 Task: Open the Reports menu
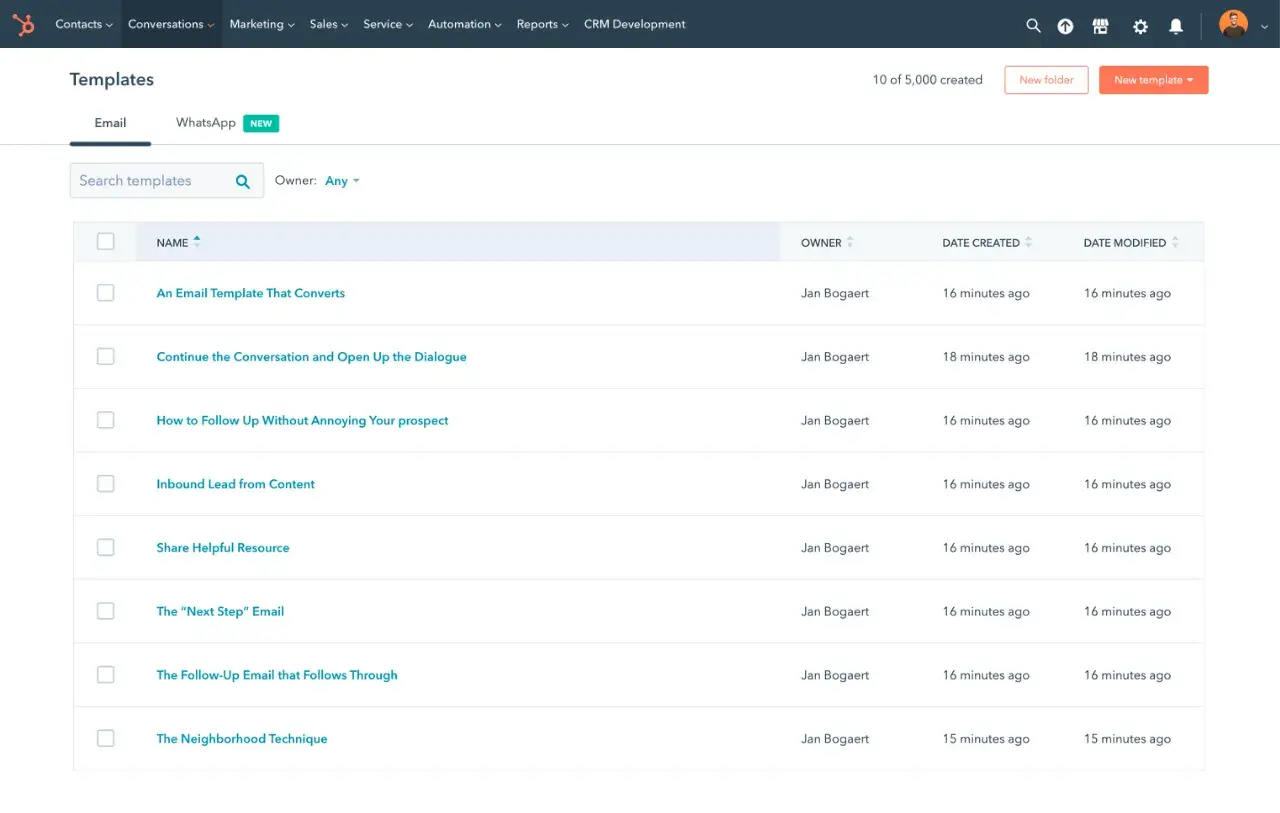[x=542, y=25]
